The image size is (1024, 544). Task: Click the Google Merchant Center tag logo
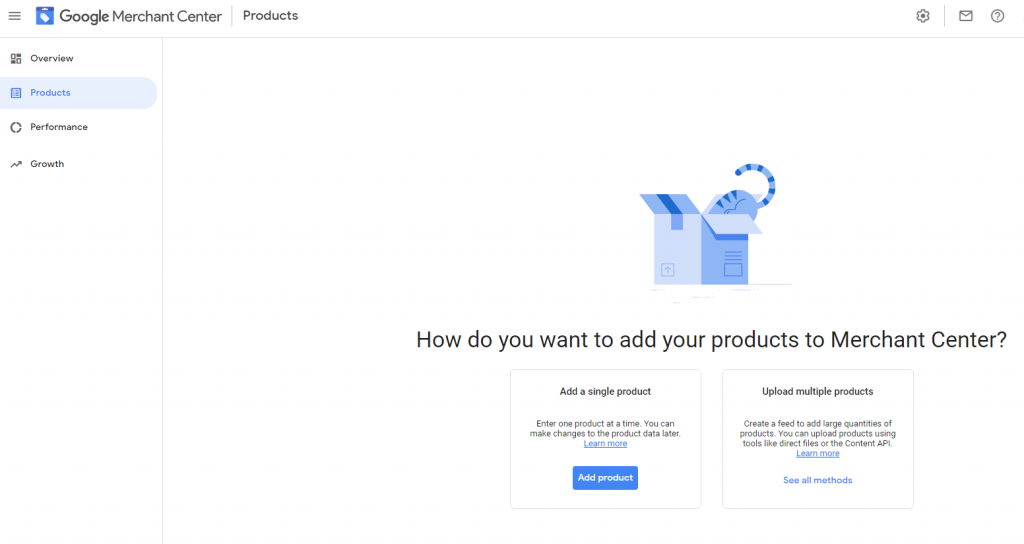44,16
